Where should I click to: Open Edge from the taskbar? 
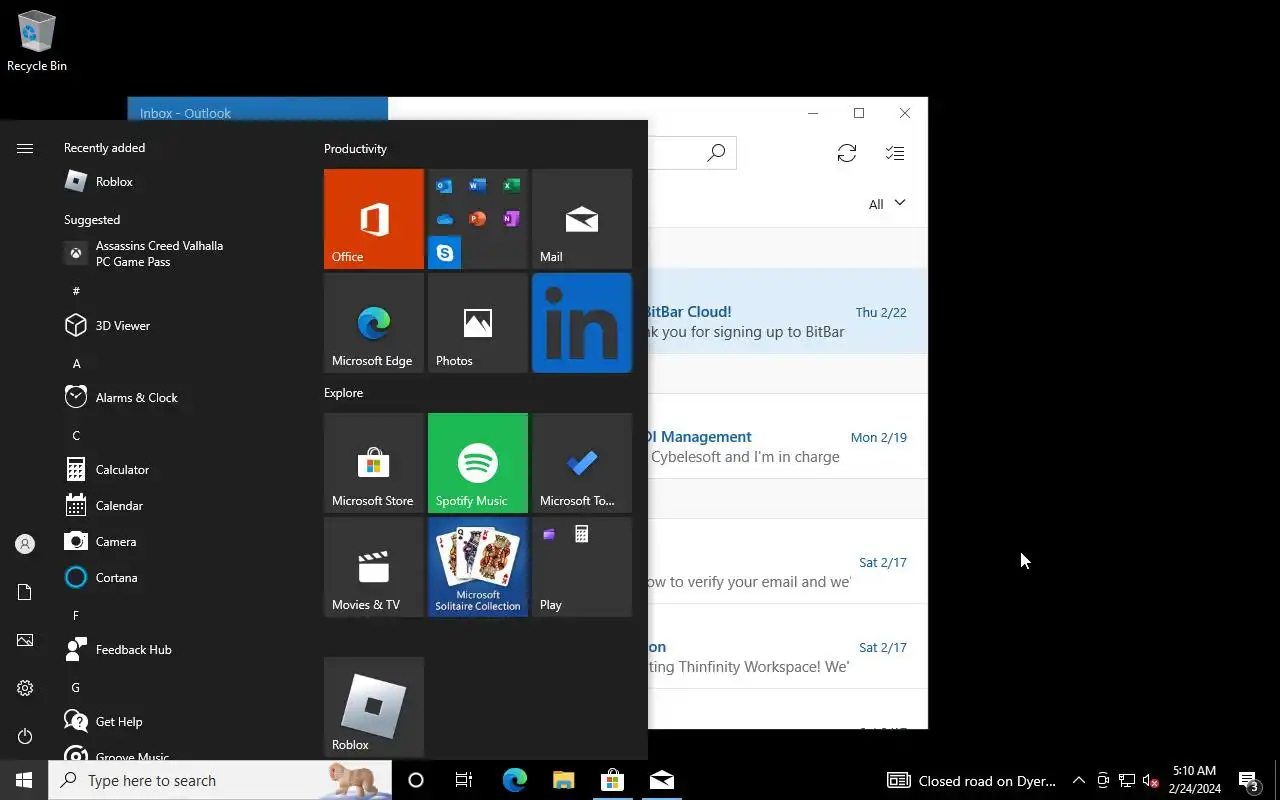click(514, 780)
